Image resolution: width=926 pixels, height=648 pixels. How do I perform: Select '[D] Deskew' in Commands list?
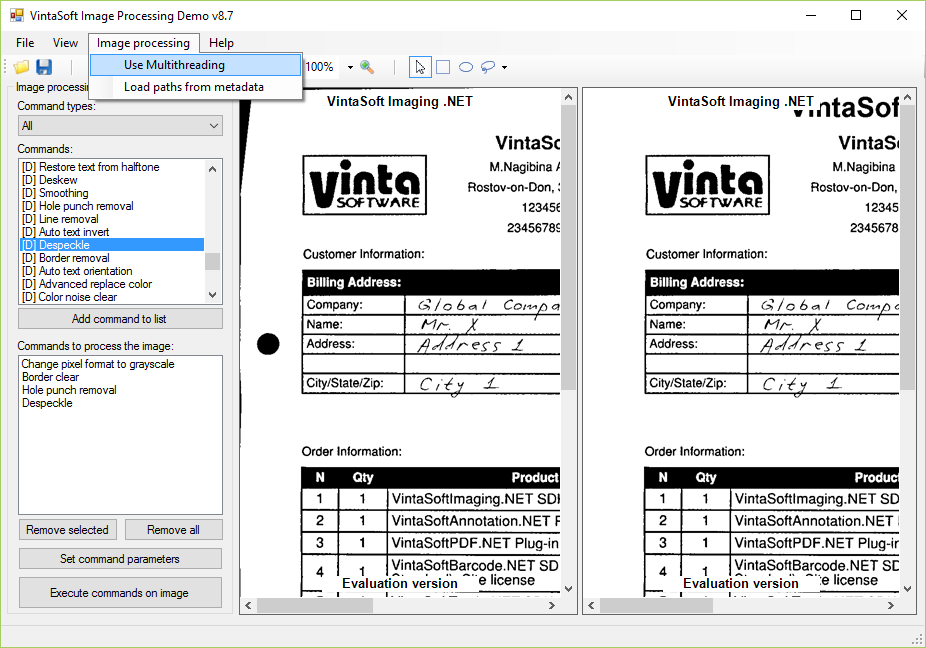pos(112,180)
